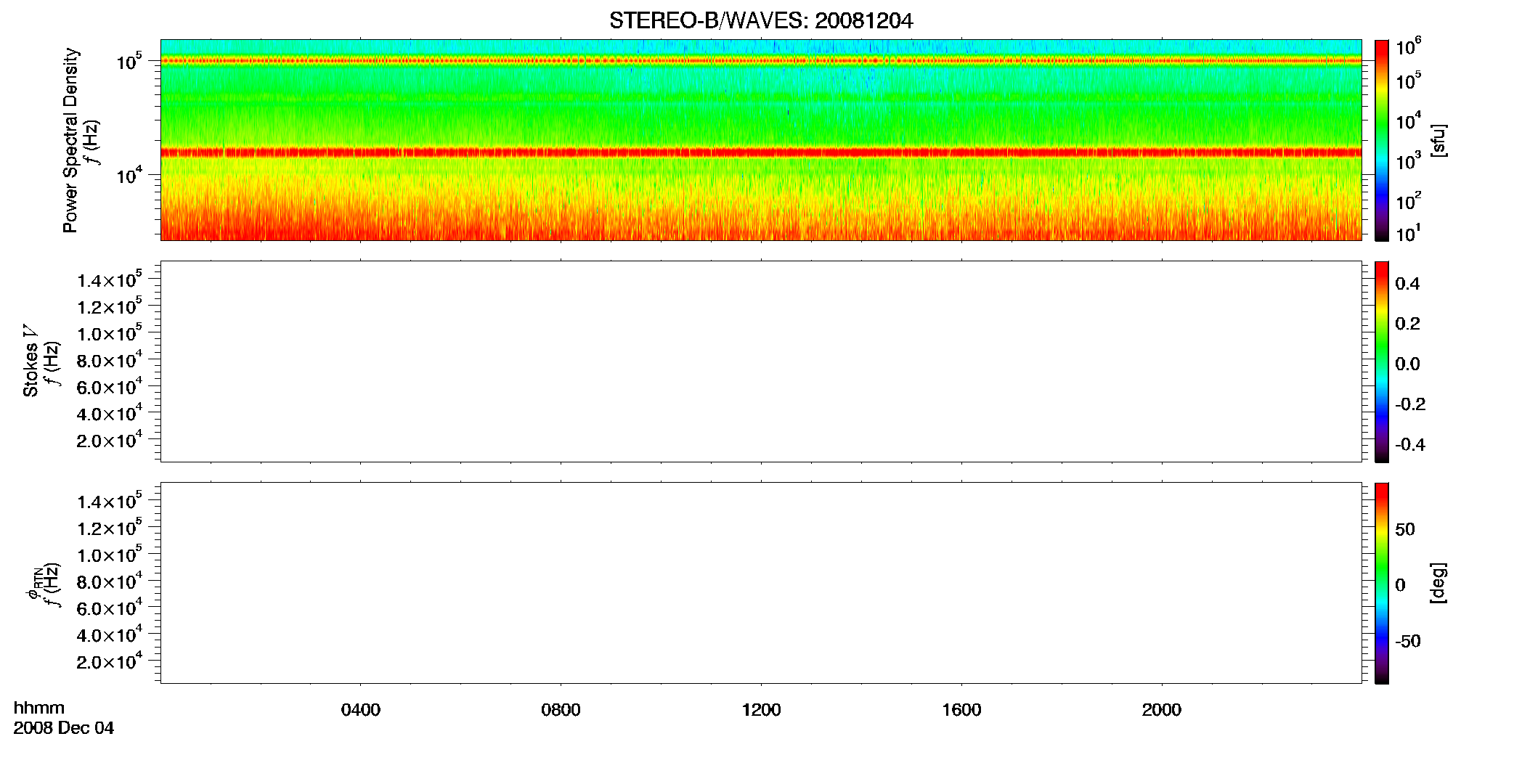Click the [sfu] units label
Image resolution: width=1522 pixels, height=784 pixels.
1438,140
